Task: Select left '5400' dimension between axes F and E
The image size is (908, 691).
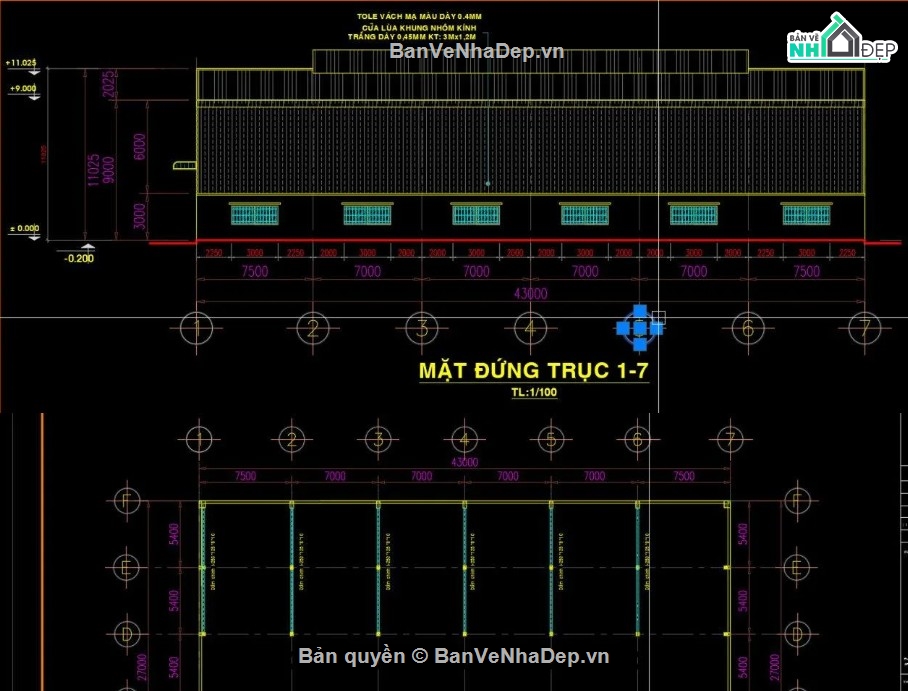Action: (x=174, y=534)
